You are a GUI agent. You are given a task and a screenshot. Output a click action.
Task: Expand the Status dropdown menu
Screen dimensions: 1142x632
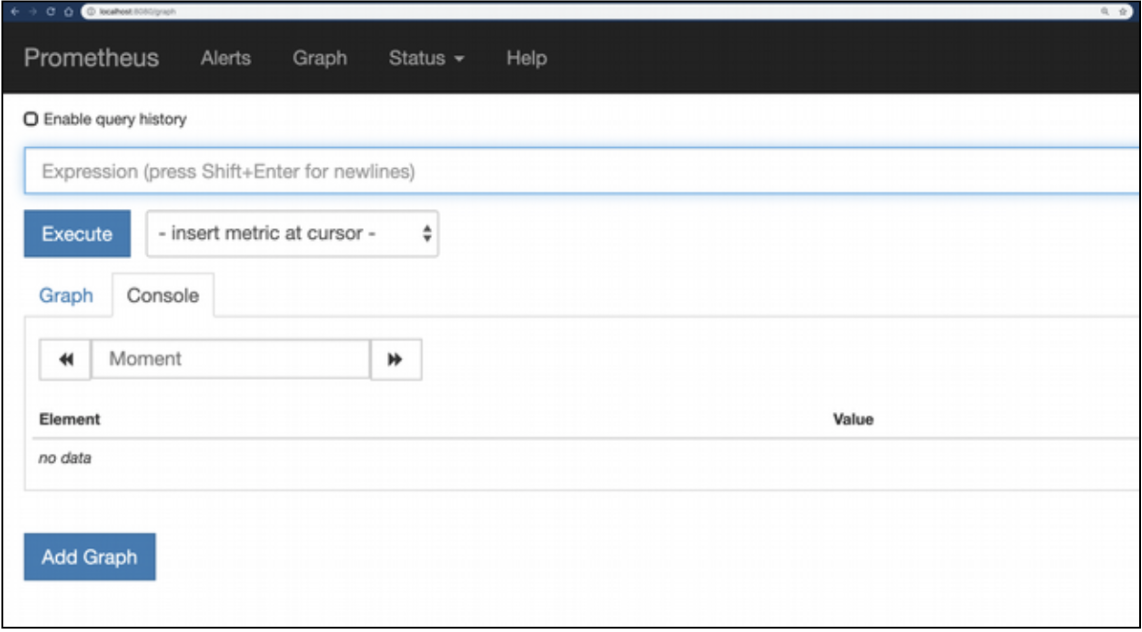click(x=426, y=58)
